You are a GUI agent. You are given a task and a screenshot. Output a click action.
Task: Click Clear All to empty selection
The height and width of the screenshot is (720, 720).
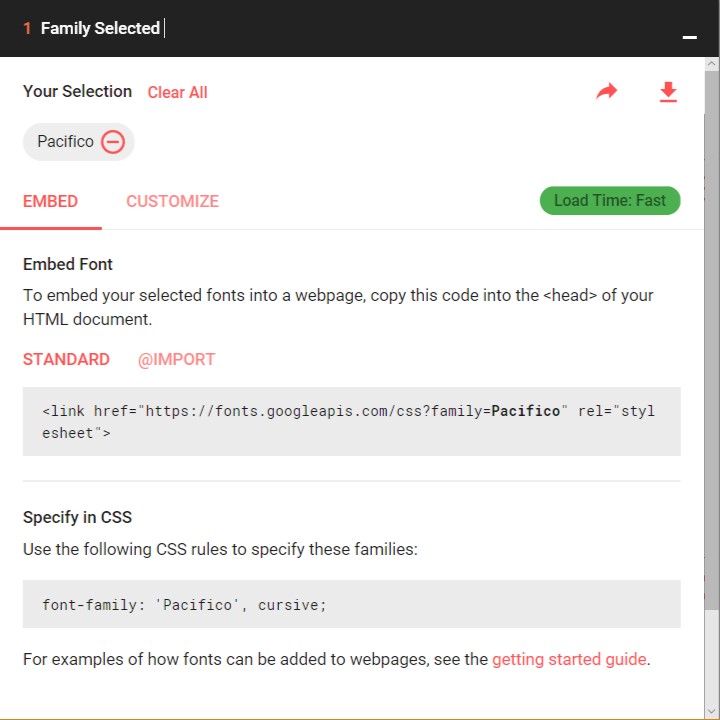point(177,92)
